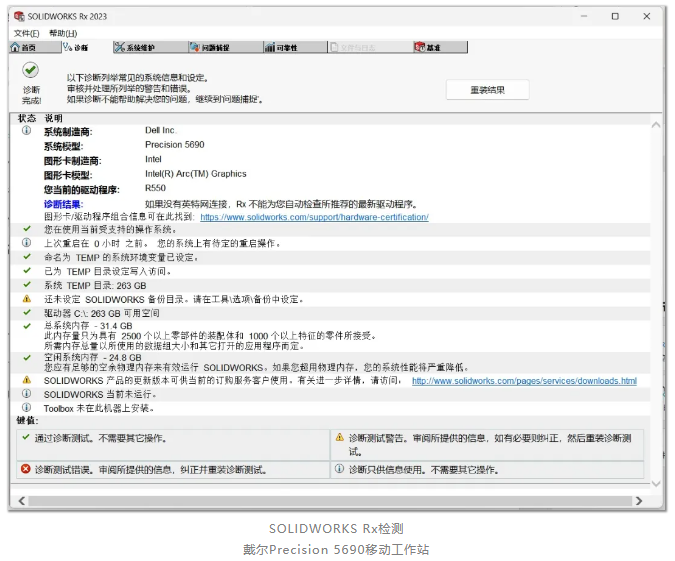Click info icon beside Toolbox 未在此机器上安装
The height and width of the screenshot is (561, 675).
(x=27, y=407)
